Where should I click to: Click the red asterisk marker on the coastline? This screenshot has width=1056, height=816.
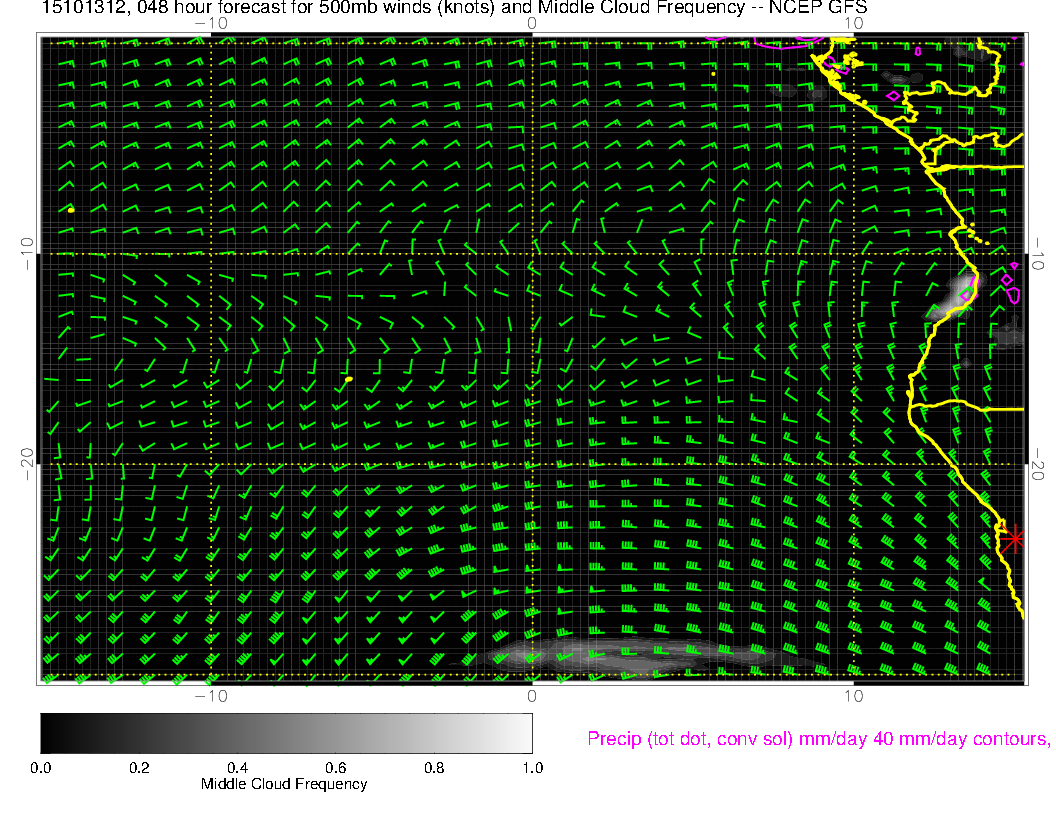pos(1013,539)
